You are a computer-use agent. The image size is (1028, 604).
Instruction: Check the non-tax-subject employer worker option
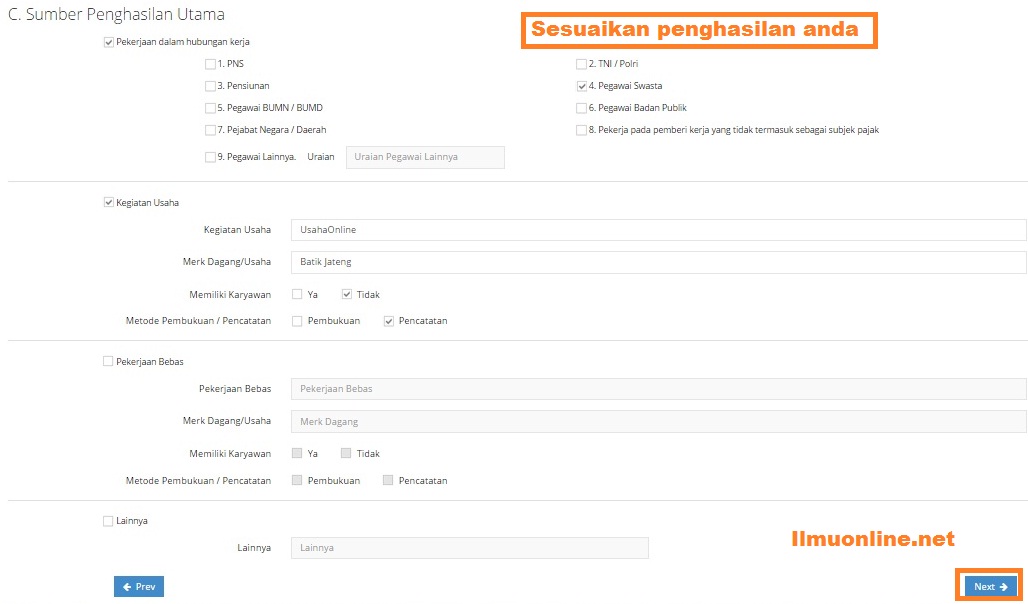coord(581,130)
